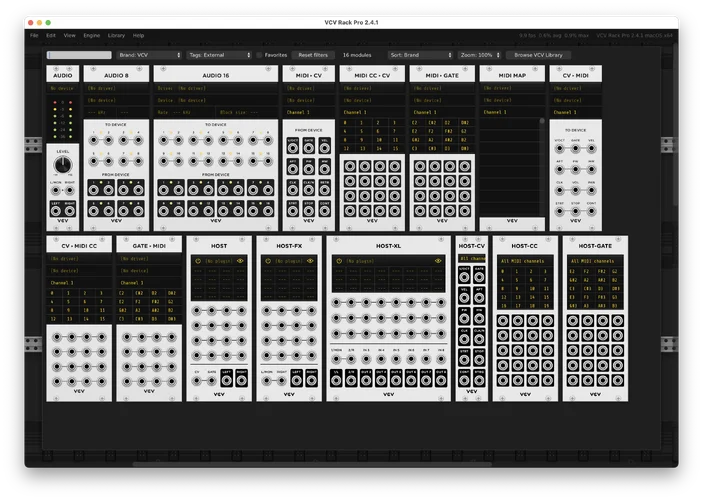
Task: Click the VEL jack on CV-MIDI module
Action: pyautogui.click(x=591, y=148)
